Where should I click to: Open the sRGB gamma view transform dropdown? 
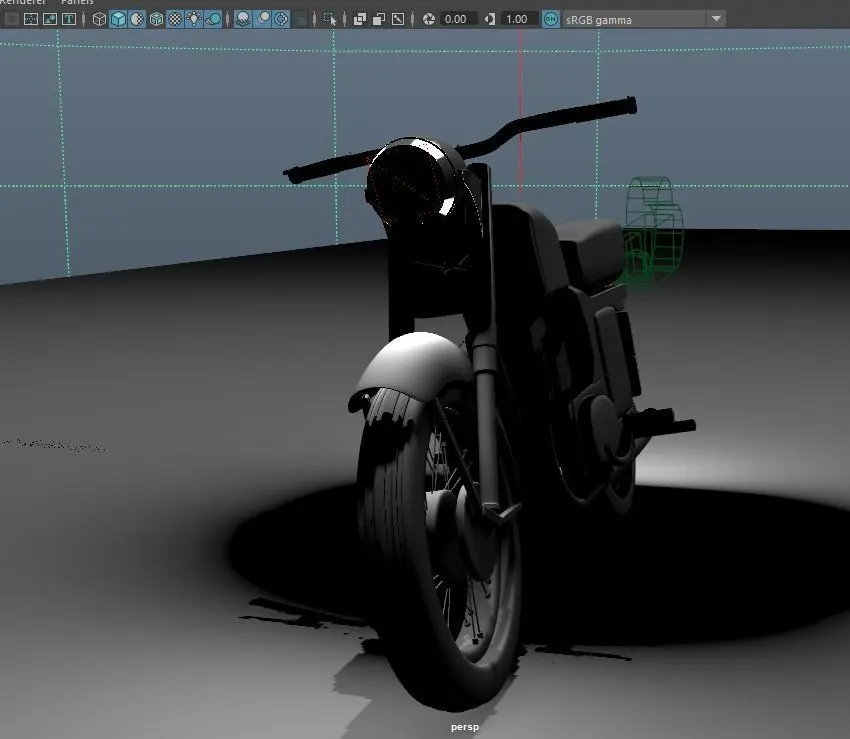(643, 20)
